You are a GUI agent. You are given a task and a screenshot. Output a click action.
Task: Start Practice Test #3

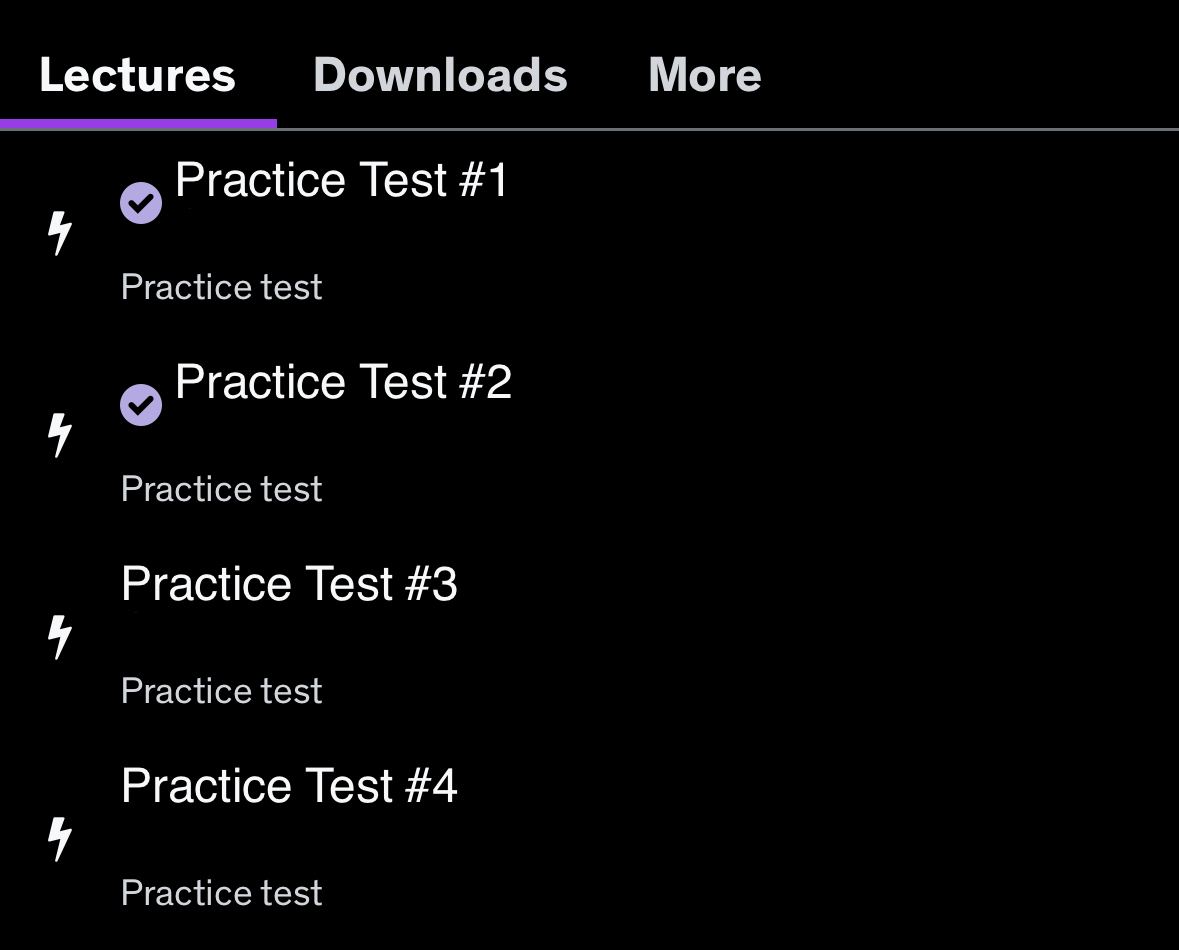point(289,585)
